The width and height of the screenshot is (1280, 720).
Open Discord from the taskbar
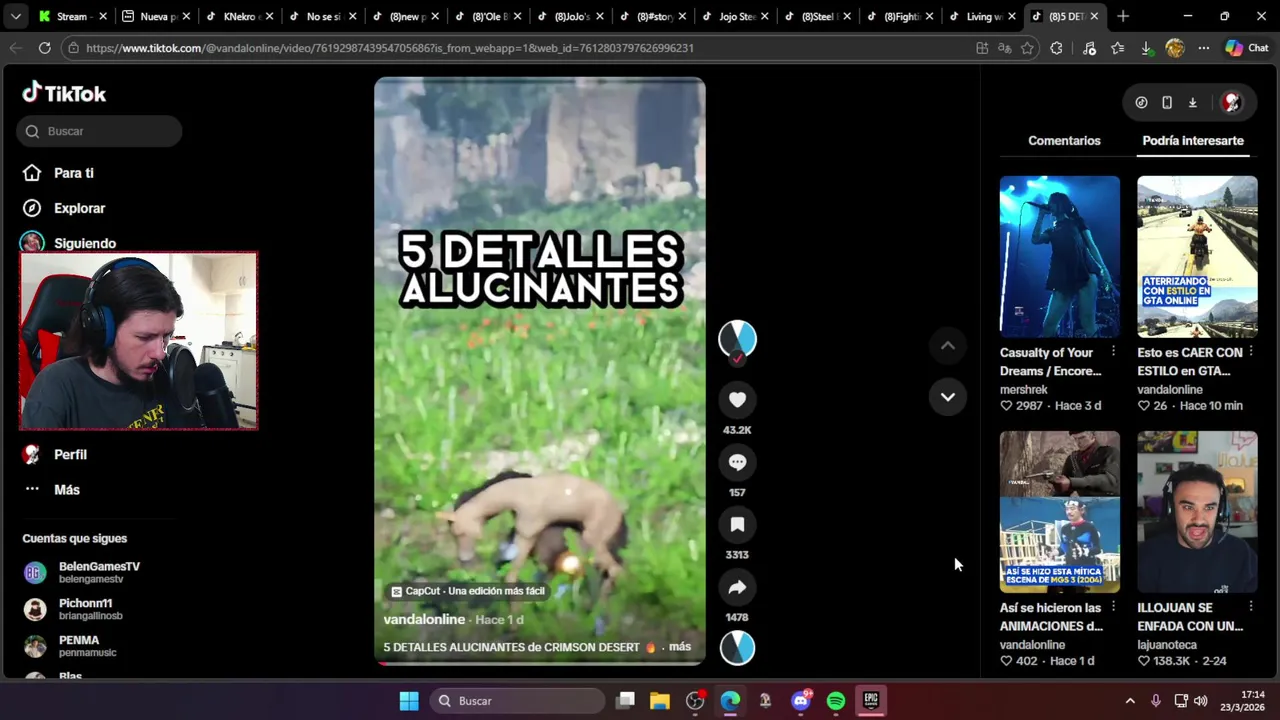tap(801, 701)
